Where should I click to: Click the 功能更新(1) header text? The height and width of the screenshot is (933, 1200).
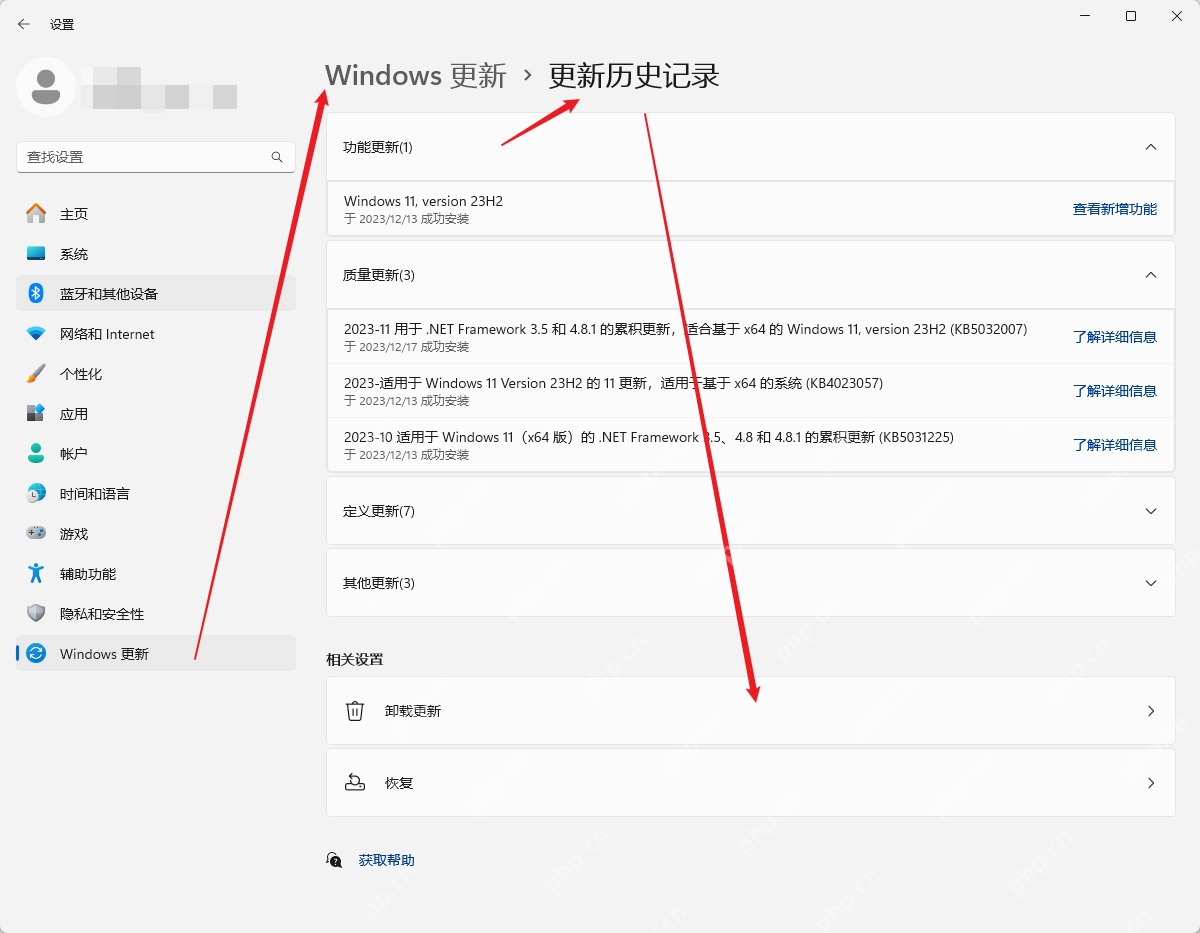378,147
